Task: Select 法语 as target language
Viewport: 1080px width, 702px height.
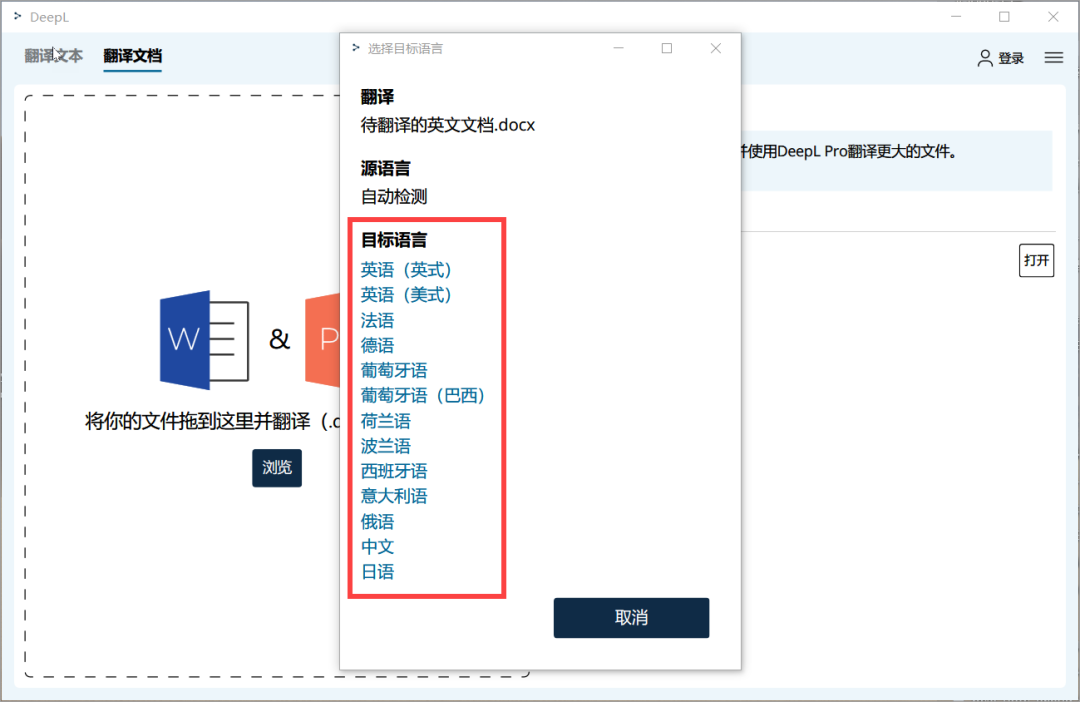Action: click(x=377, y=320)
